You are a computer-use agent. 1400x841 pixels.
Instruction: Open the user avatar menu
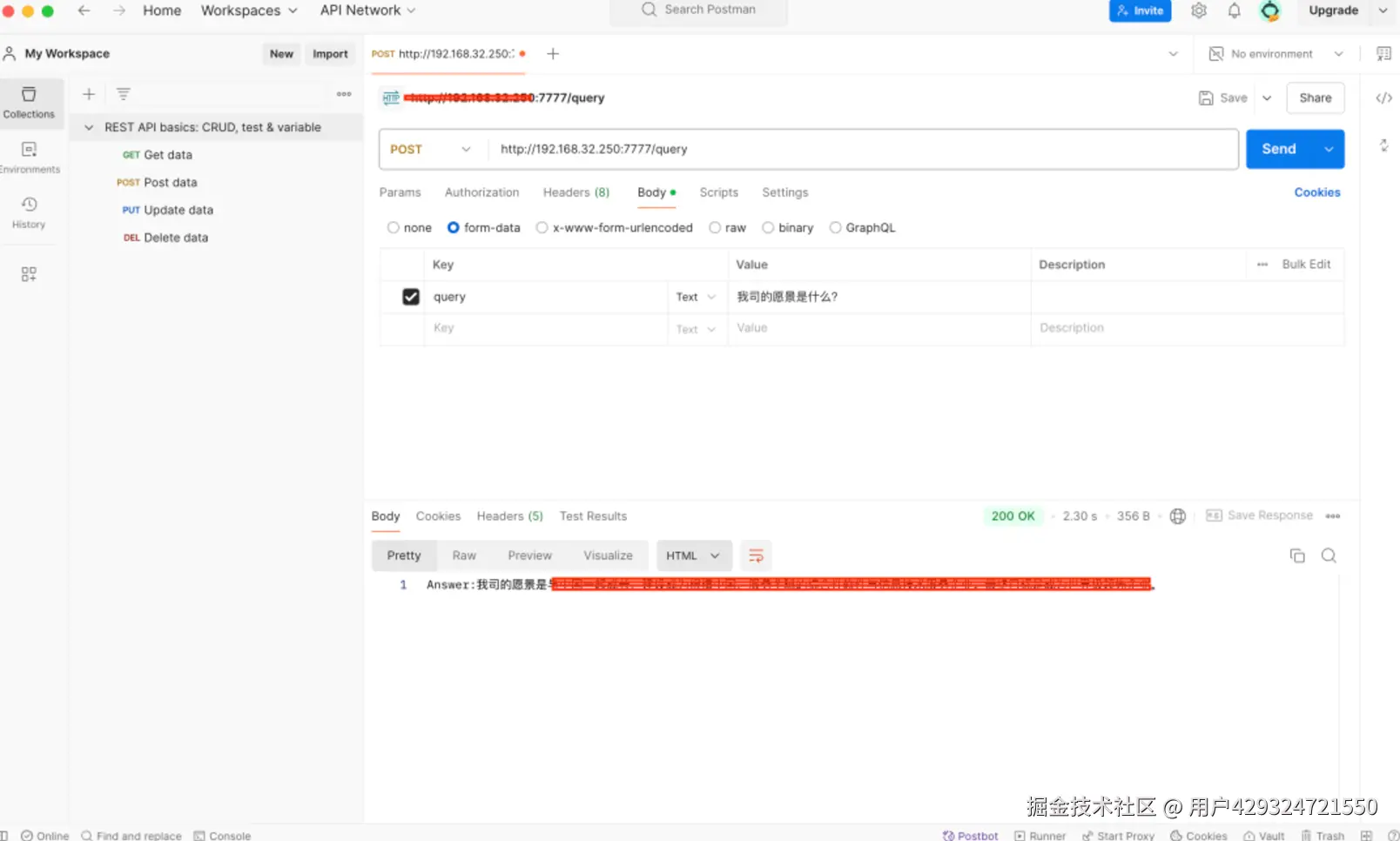point(1270,10)
